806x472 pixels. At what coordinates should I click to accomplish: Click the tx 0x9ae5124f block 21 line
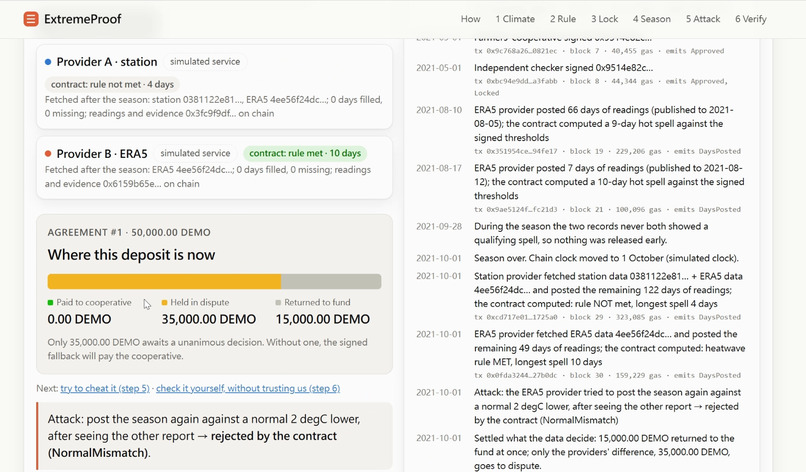[607, 209]
